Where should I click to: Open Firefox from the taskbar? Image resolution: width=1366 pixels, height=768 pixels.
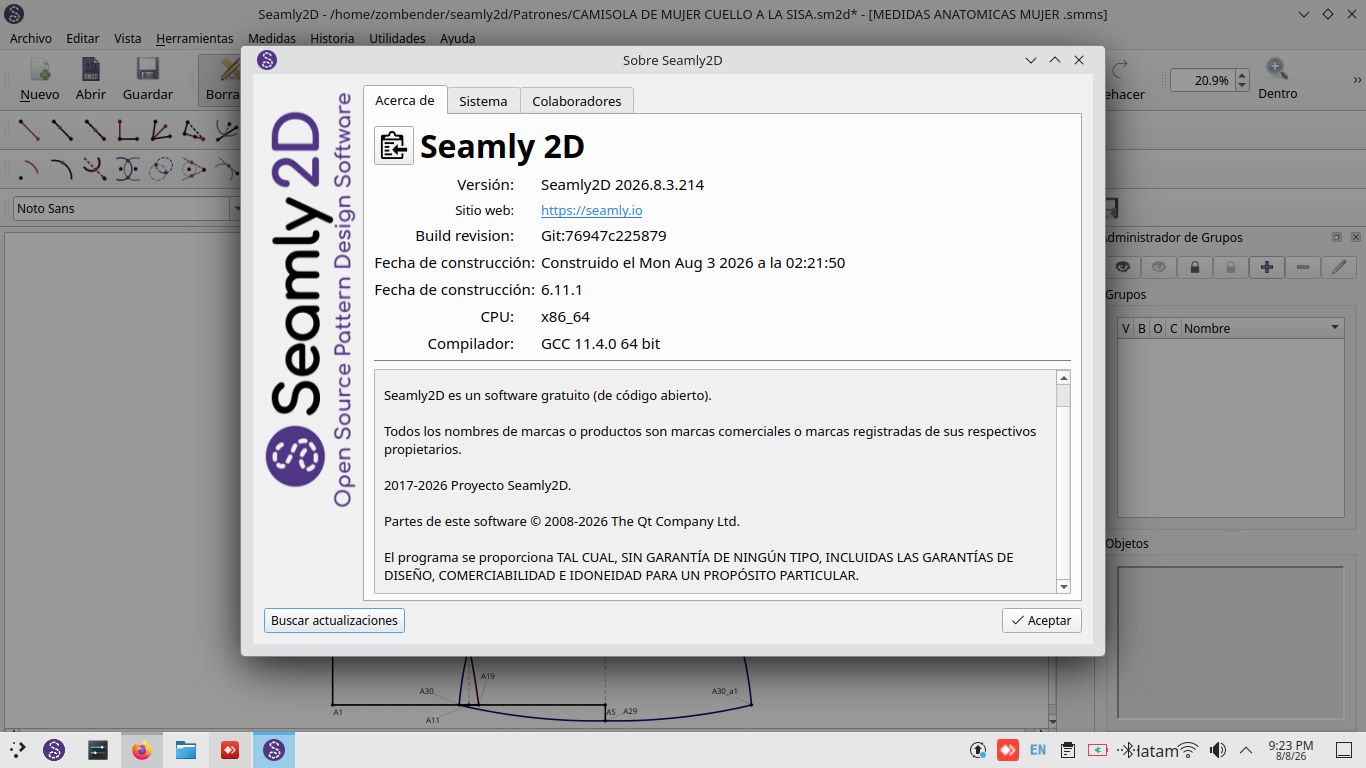pos(141,750)
